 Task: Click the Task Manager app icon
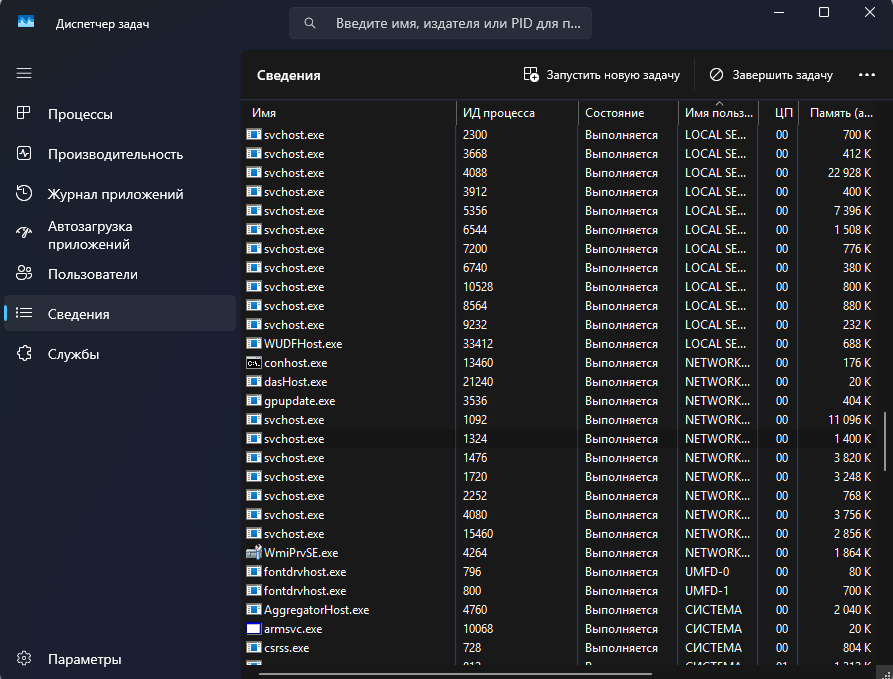click(26, 22)
